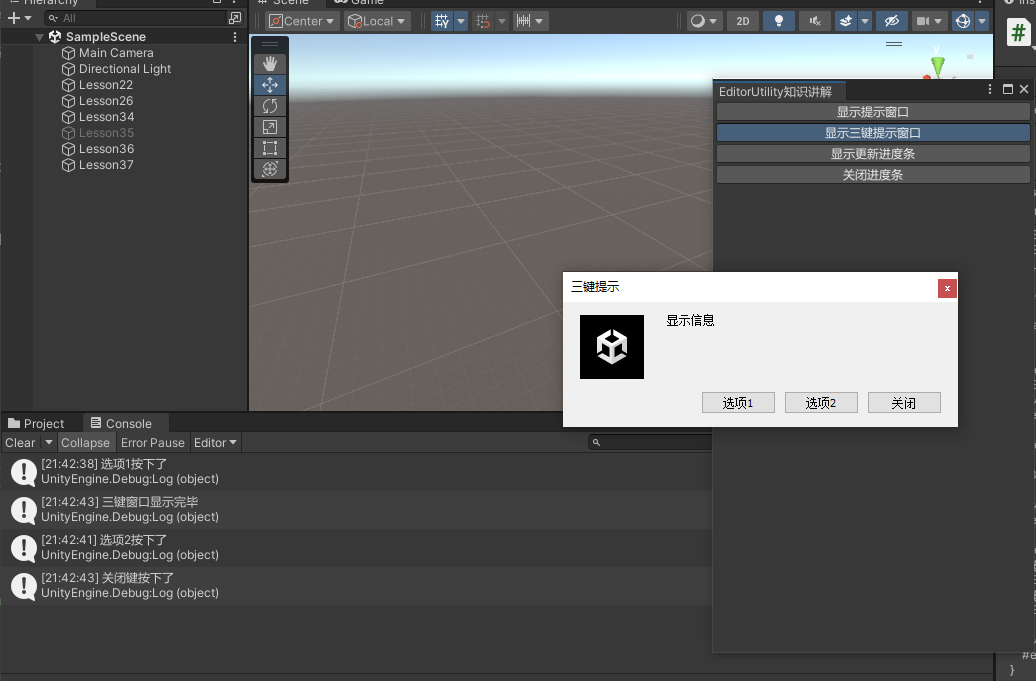Viewport: 1036px width, 681px height.
Task: Select the Transform tool
Action: [x=270, y=169]
